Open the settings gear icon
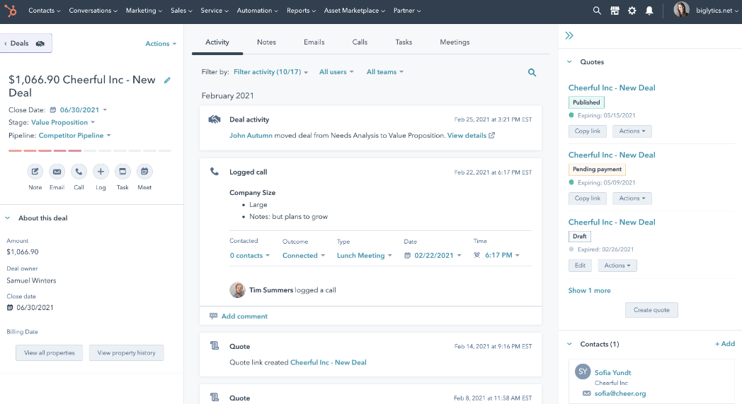The image size is (742, 404). point(632,10)
